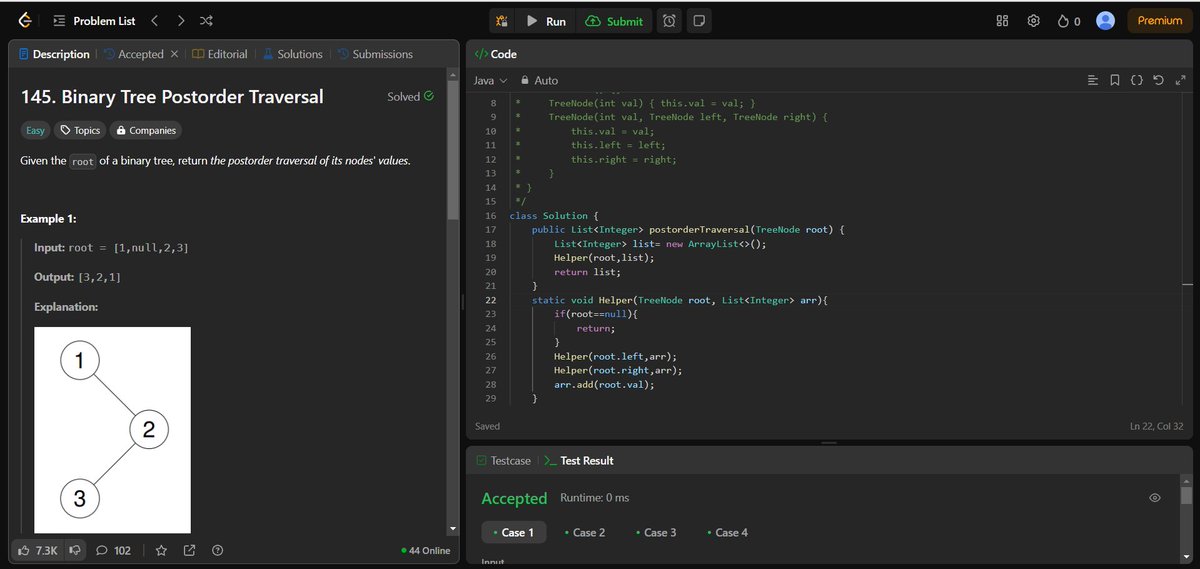
Task: Select Case 2 test case
Action: click(584, 532)
